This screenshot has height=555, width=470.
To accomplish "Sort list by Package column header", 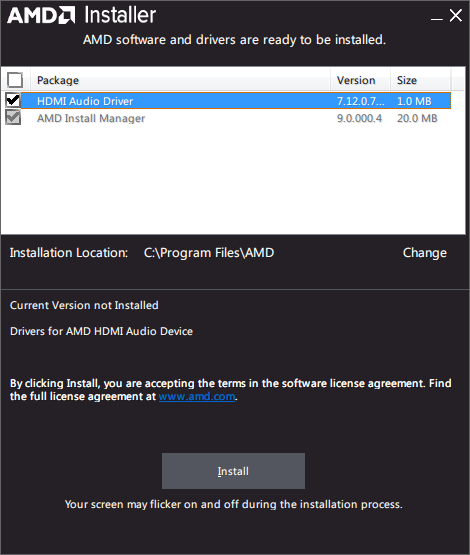I will point(180,80).
